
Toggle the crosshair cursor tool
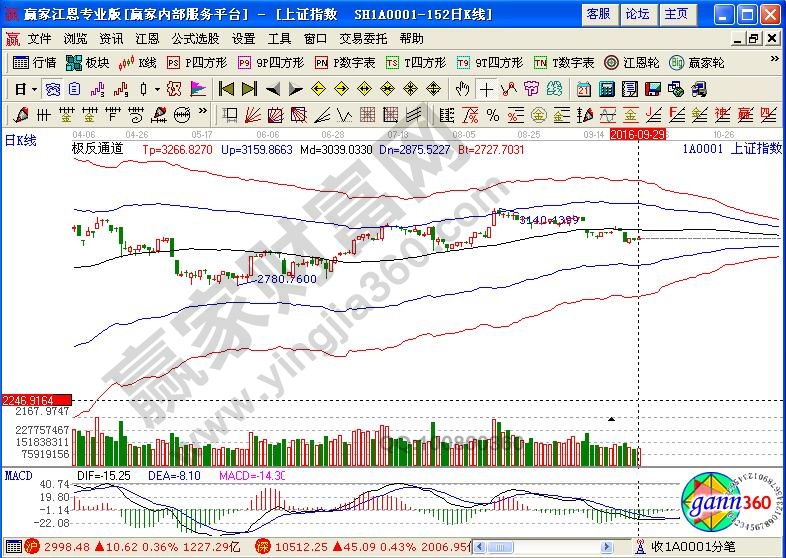pyautogui.click(x=486, y=90)
